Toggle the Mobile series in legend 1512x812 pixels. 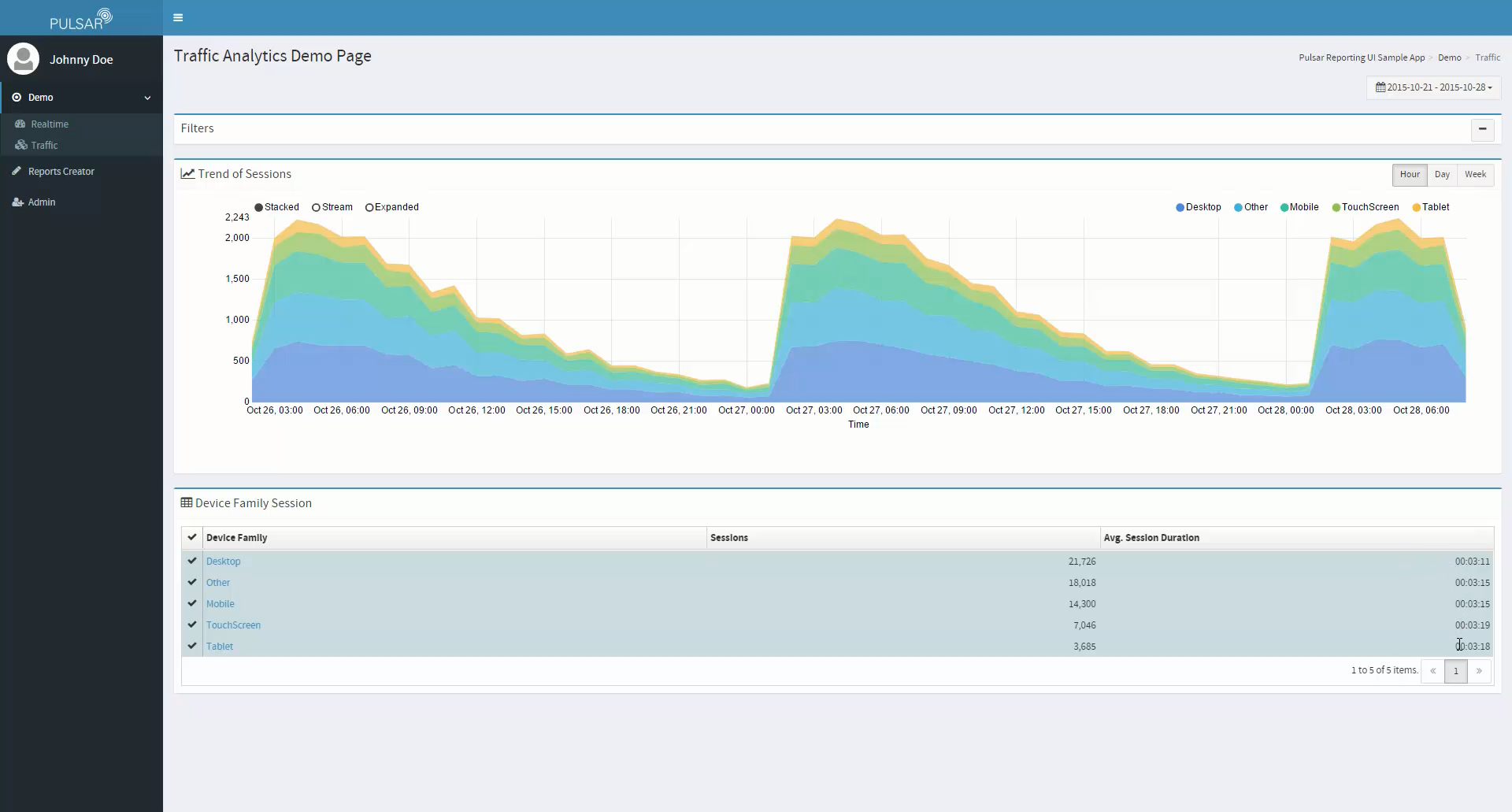click(1299, 207)
